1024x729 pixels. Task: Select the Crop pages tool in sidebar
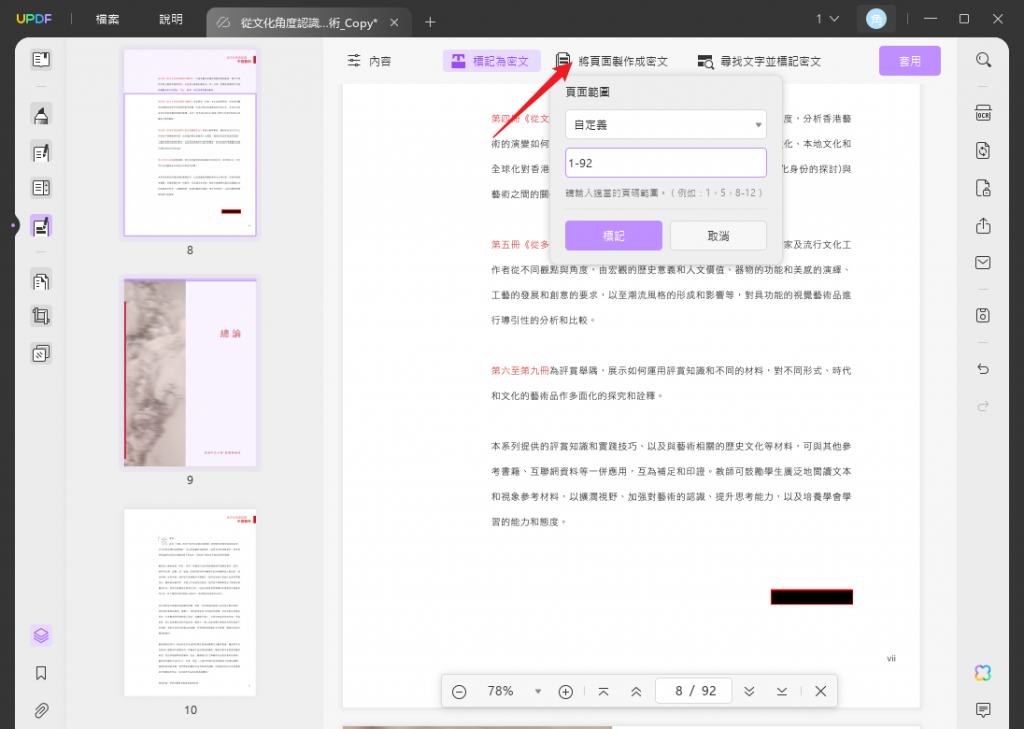41,317
